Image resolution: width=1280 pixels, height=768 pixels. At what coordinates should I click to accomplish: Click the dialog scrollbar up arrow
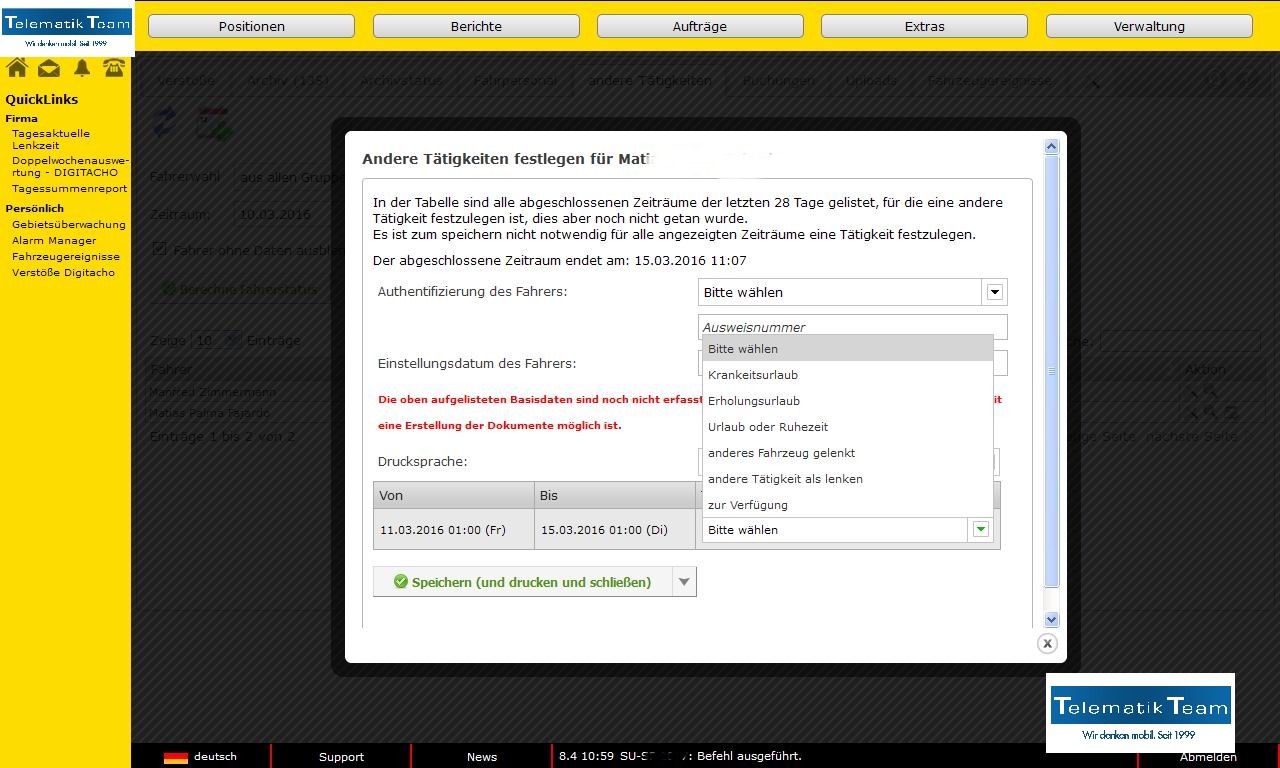(1051, 147)
